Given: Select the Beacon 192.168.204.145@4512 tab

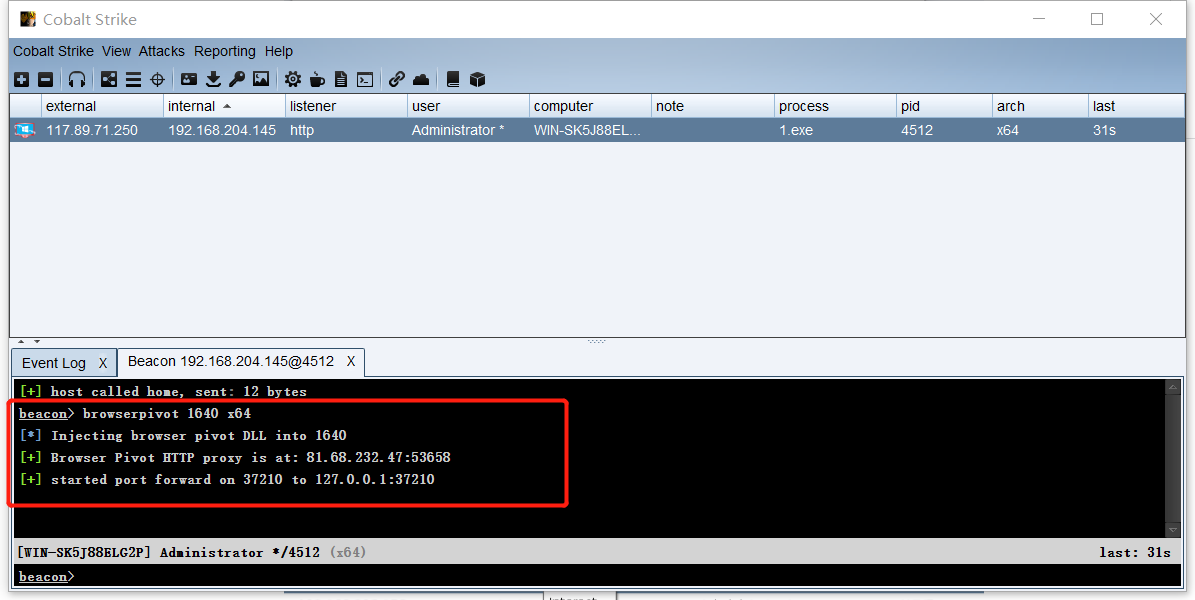Looking at the screenshot, I should 231,361.
